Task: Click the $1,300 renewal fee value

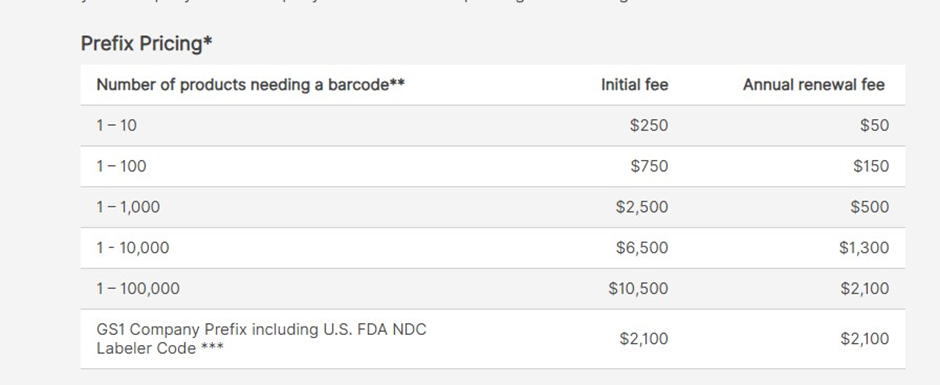Action: coord(864,248)
